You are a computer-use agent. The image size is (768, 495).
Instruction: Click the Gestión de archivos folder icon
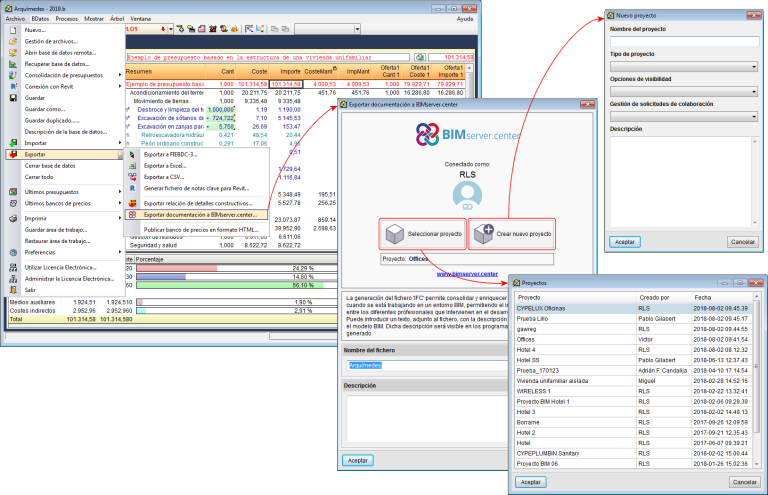click(13, 42)
